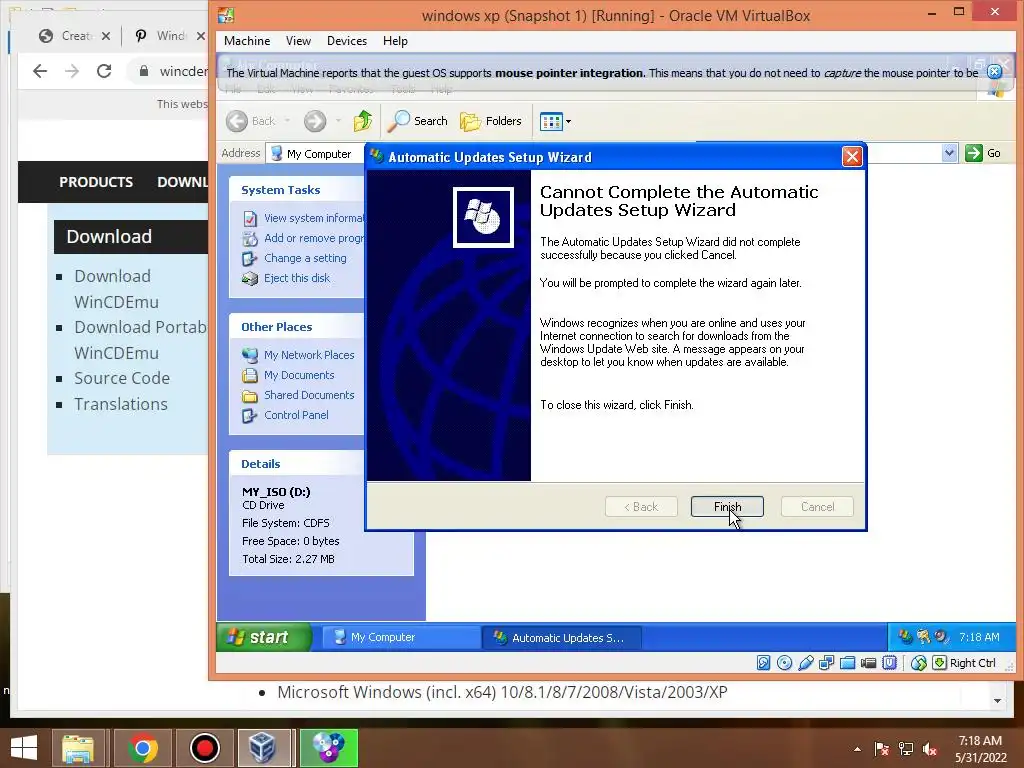1024x768 pixels.
Task: Click PRODUCTS in the website navigation
Action: coord(96,182)
